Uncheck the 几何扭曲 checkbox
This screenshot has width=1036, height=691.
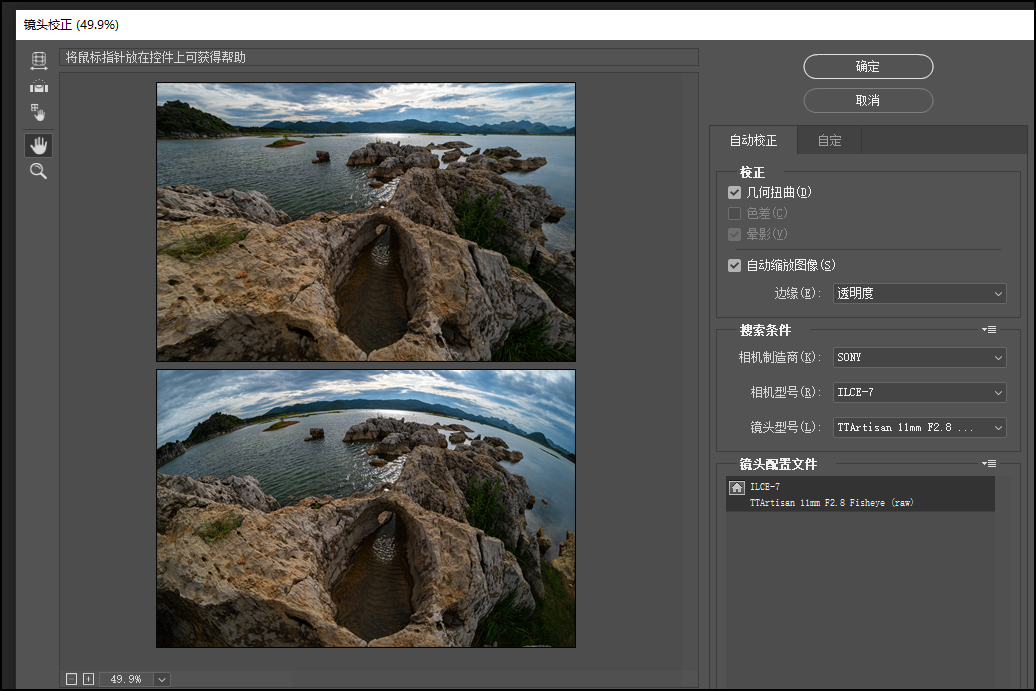click(x=735, y=192)
